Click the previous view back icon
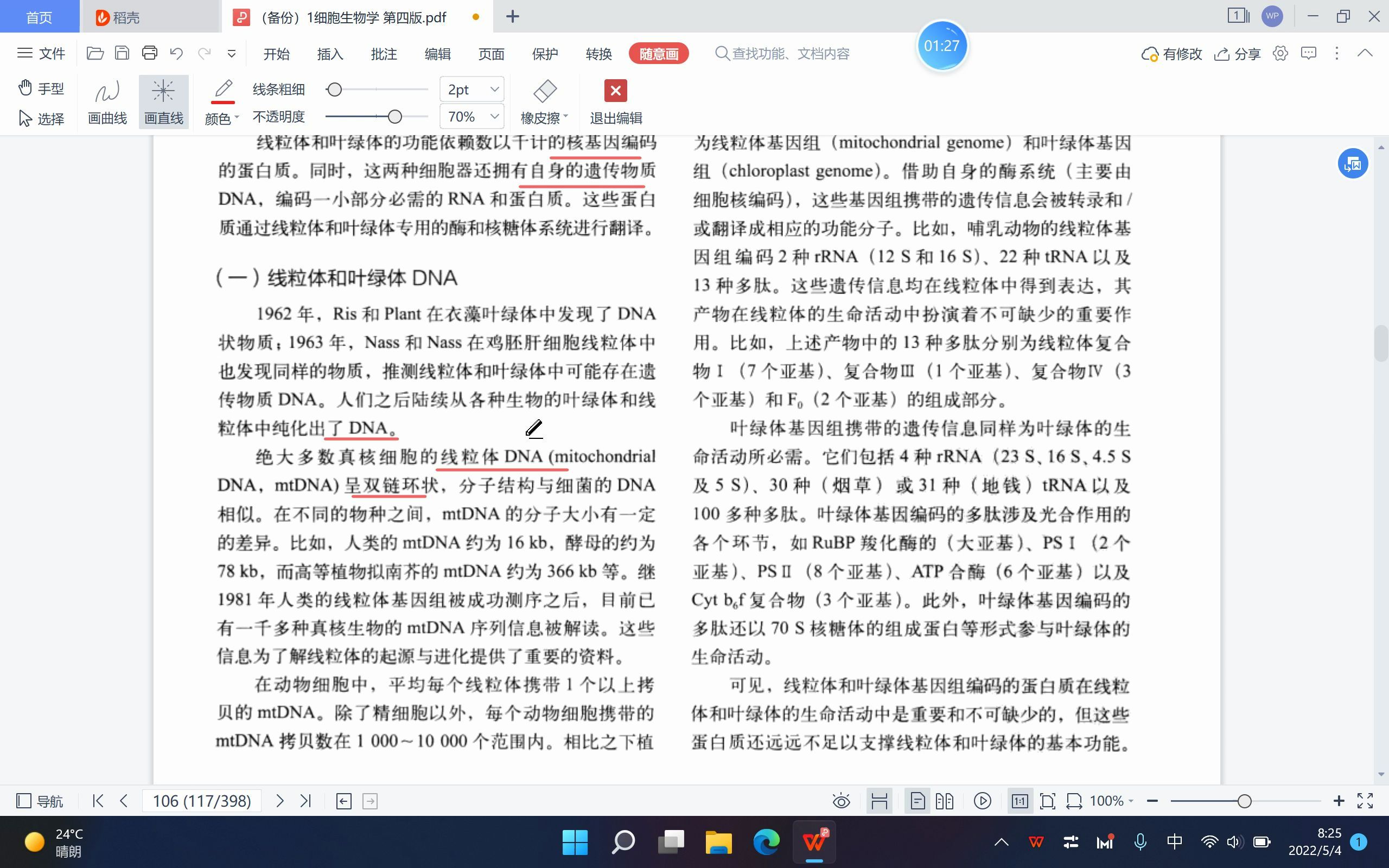This screenshot has width=1389, height=868. click(344, 801)
